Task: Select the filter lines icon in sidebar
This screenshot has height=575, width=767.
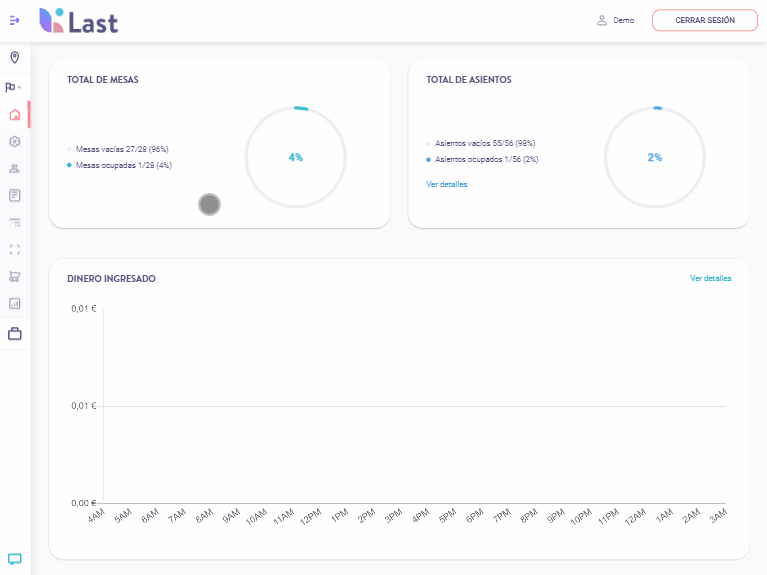Action: [x=14, y=222]
